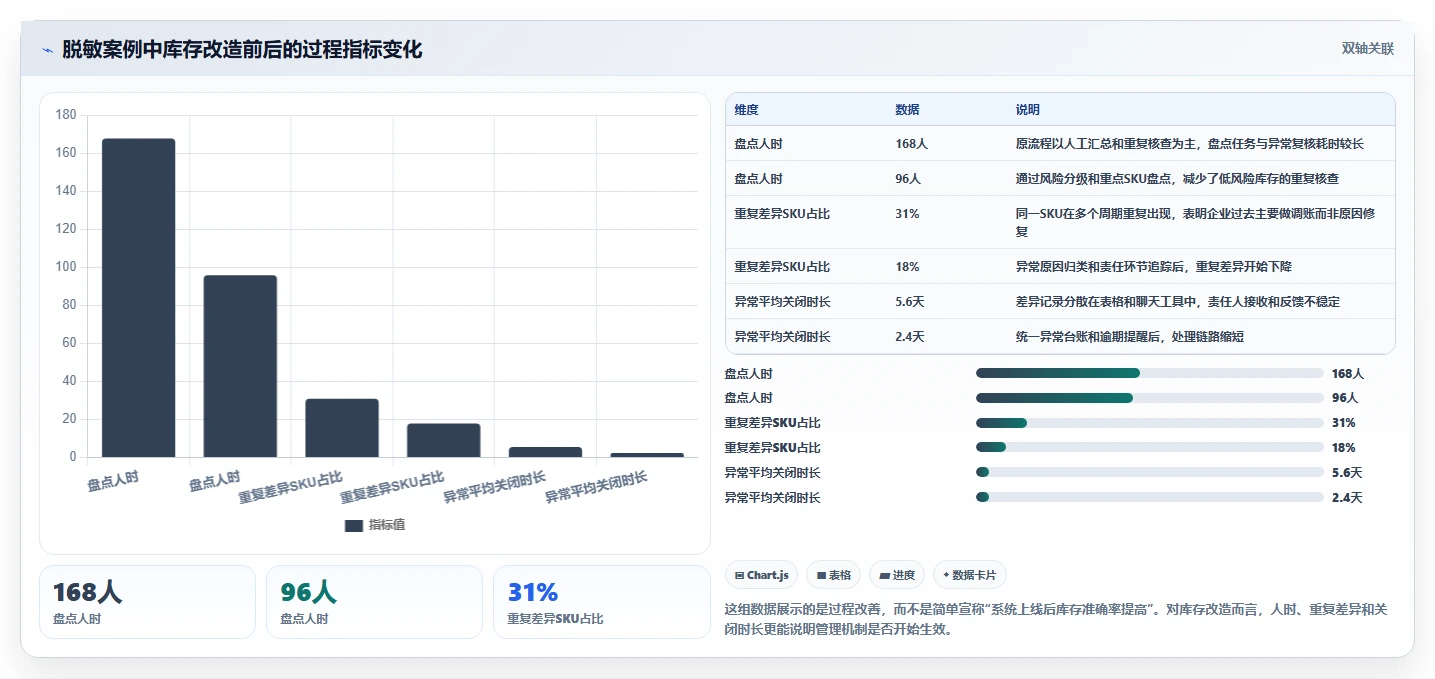
Task: Click the description starting with 统一异常台账
Action: coord(1129,337)
